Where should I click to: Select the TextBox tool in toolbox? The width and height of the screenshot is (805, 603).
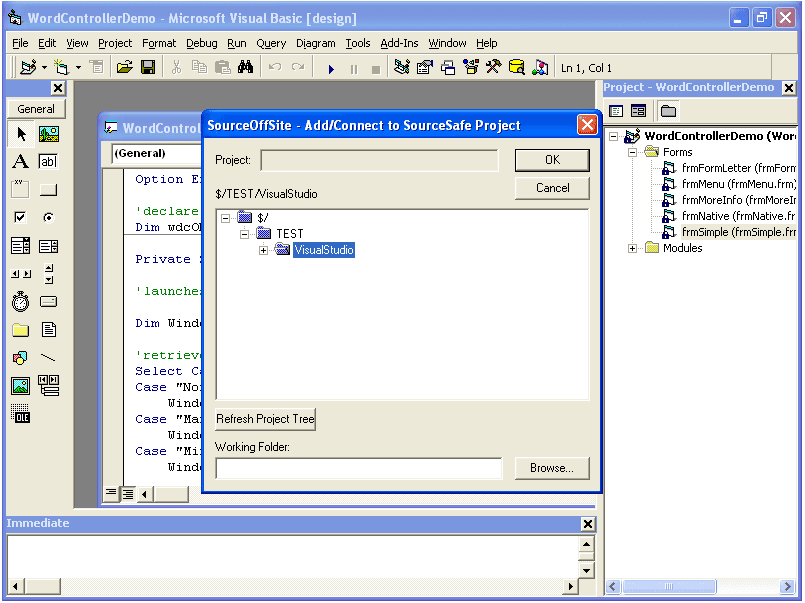(49, 162)
